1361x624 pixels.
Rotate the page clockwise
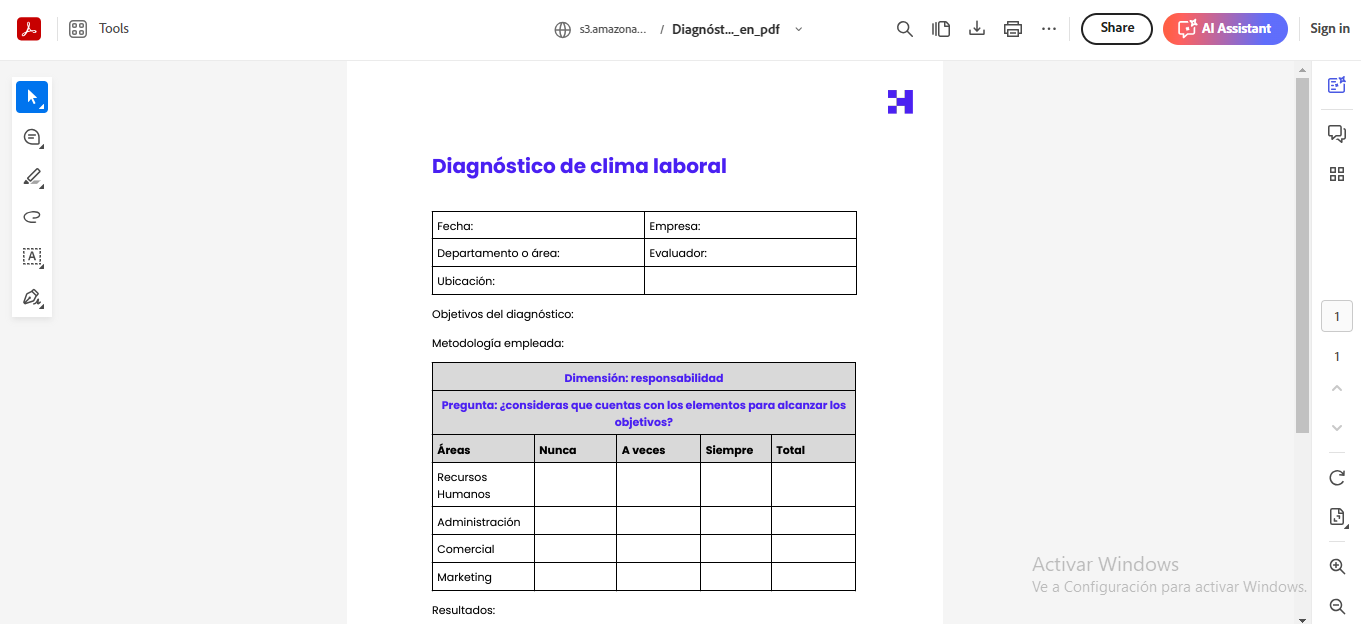pos(1337,478)
